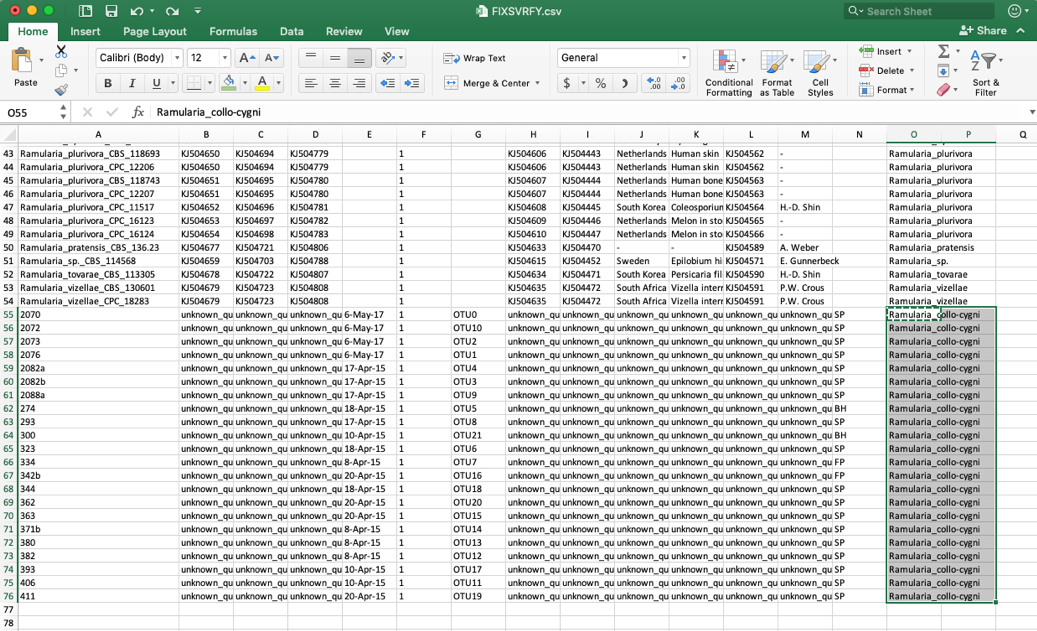1037x631 pixels.
Task: Apply the currency dollar format
Action: click(567, 83)
